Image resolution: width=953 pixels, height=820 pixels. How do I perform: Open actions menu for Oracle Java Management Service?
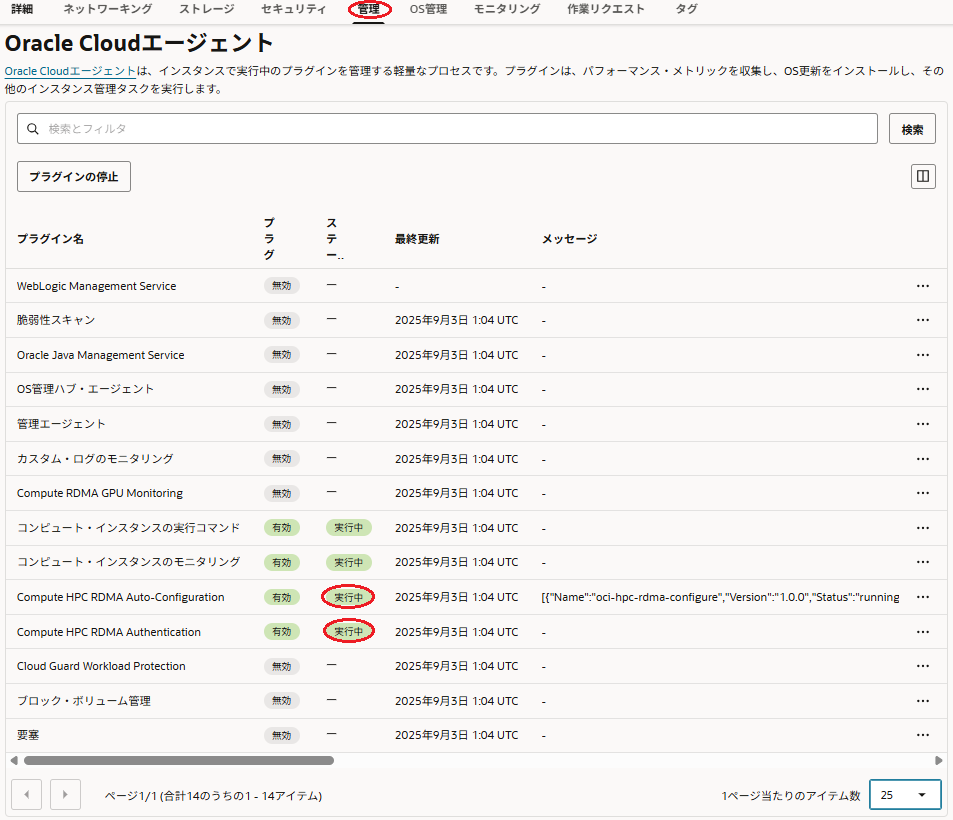[922, 355]
